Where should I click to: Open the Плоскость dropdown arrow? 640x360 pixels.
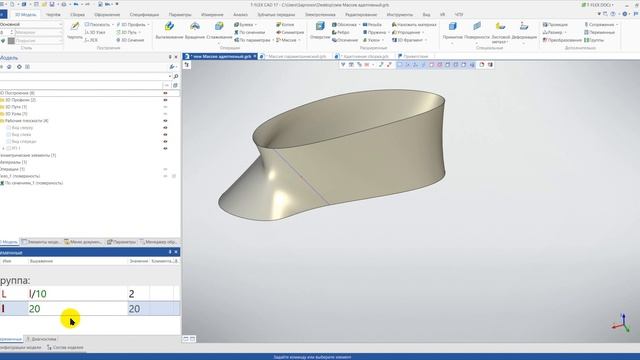click(x=112, y=24)
